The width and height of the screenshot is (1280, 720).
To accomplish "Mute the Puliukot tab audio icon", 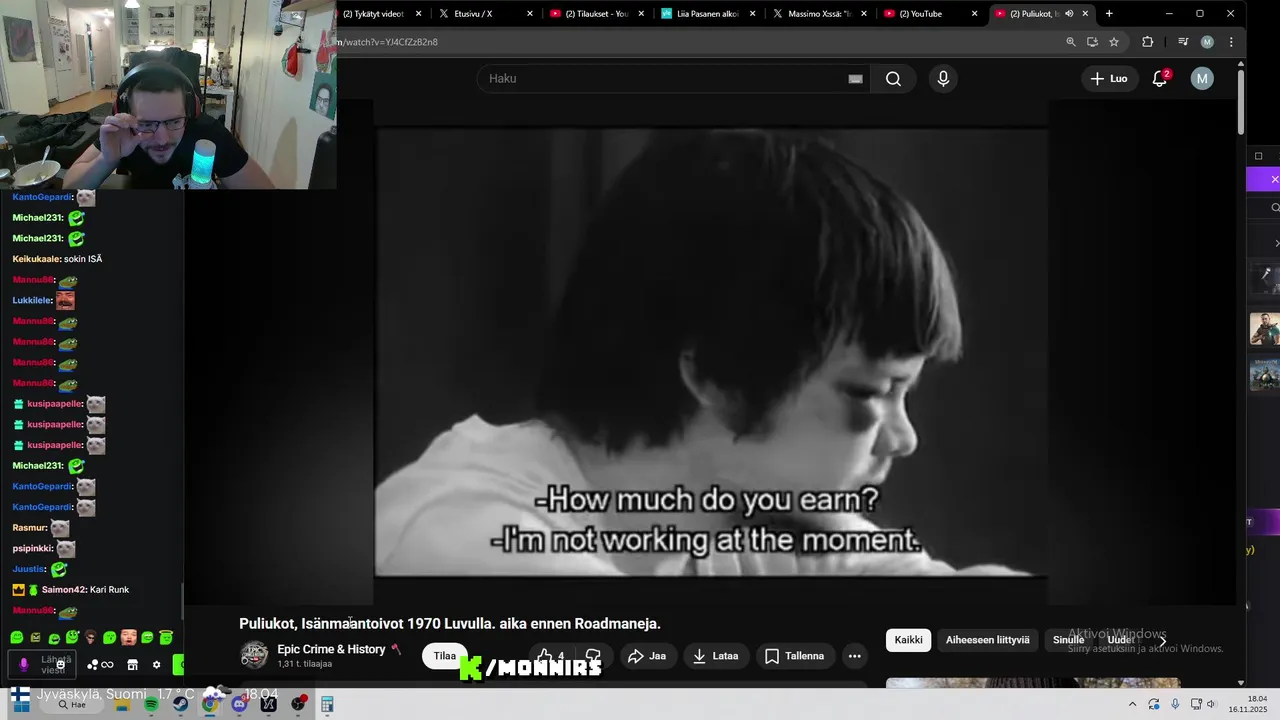I will 1069,14.
